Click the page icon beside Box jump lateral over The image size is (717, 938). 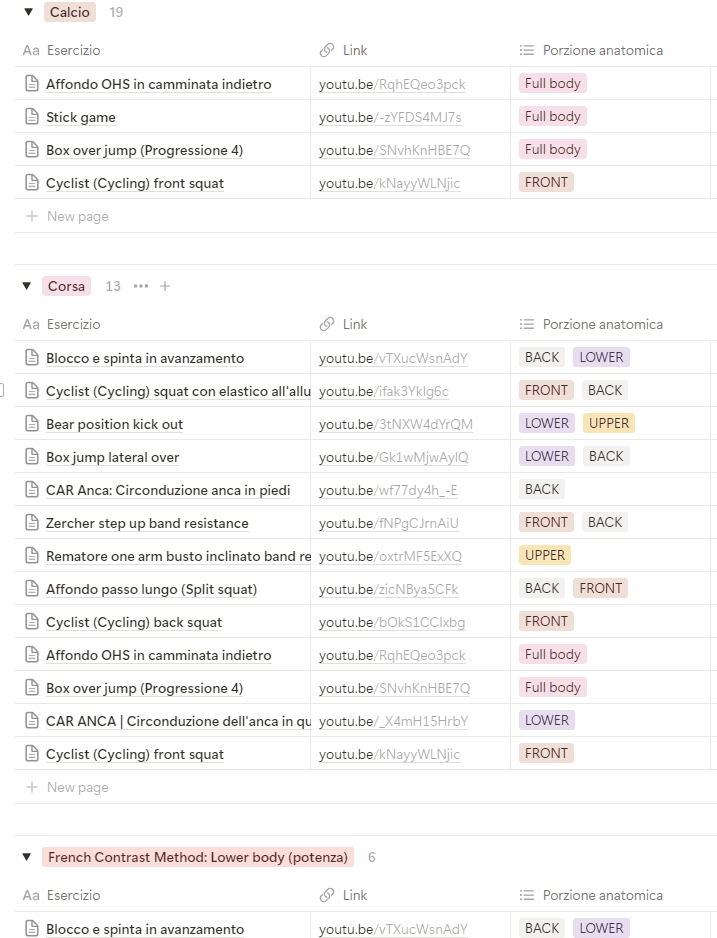32,456
